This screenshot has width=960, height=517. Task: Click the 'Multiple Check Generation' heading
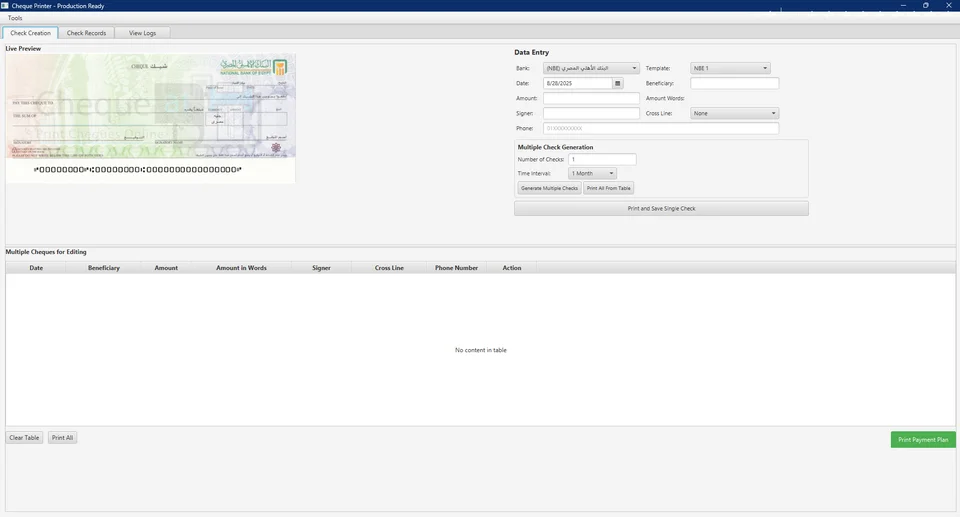coord(555,147)
